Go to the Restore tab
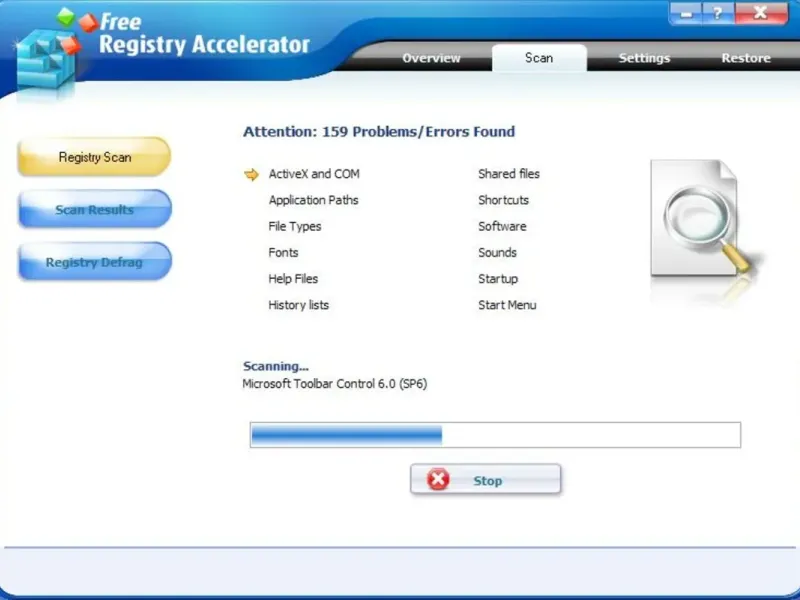The height and width of the screenshot is (600, 800). point(746,58)
